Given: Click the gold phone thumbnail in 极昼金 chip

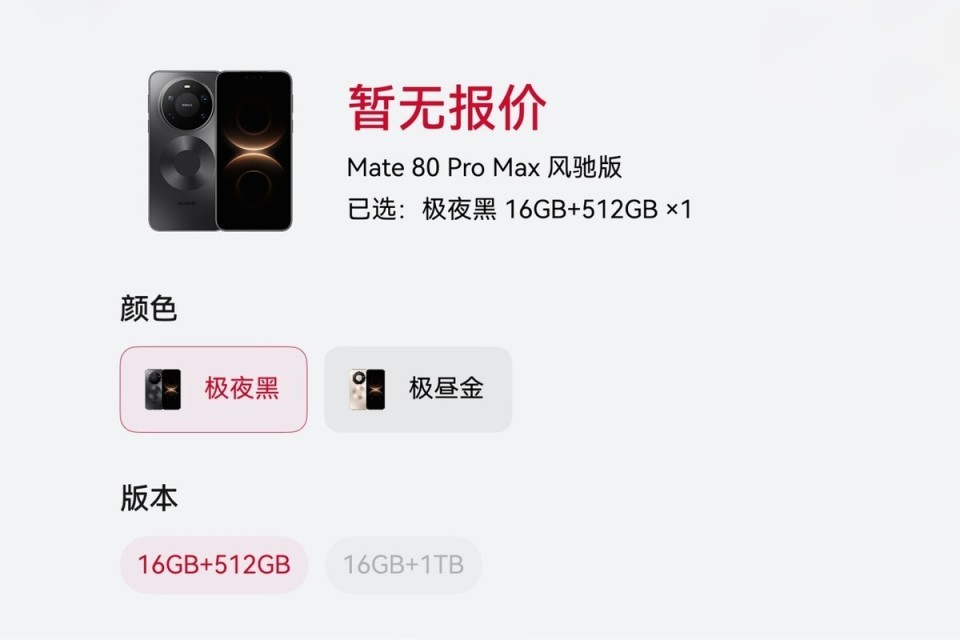Looking at the screenshot, I should [367, 390].
